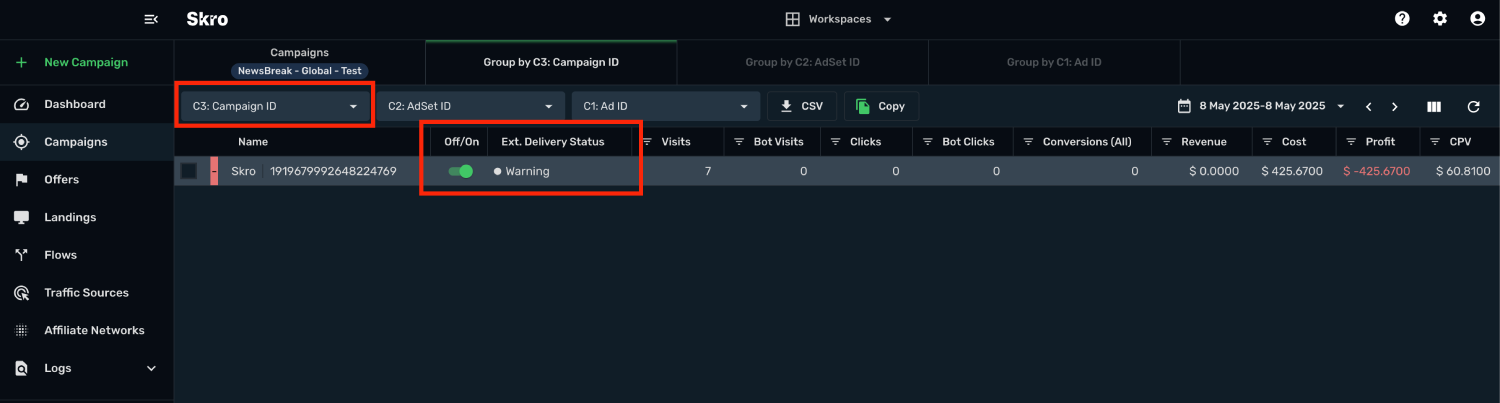Screen dimensions: 1500x403
Task: Collapse the sidebar with the hamburger icon
Action: click(151, 19)
